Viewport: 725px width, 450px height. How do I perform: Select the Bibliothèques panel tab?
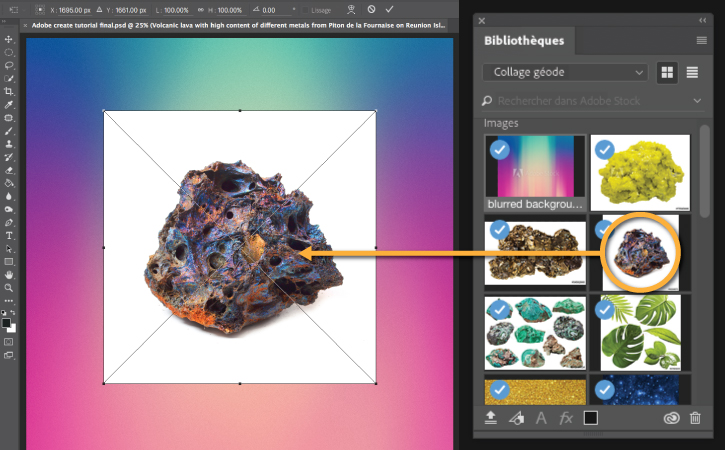[524, 41]
